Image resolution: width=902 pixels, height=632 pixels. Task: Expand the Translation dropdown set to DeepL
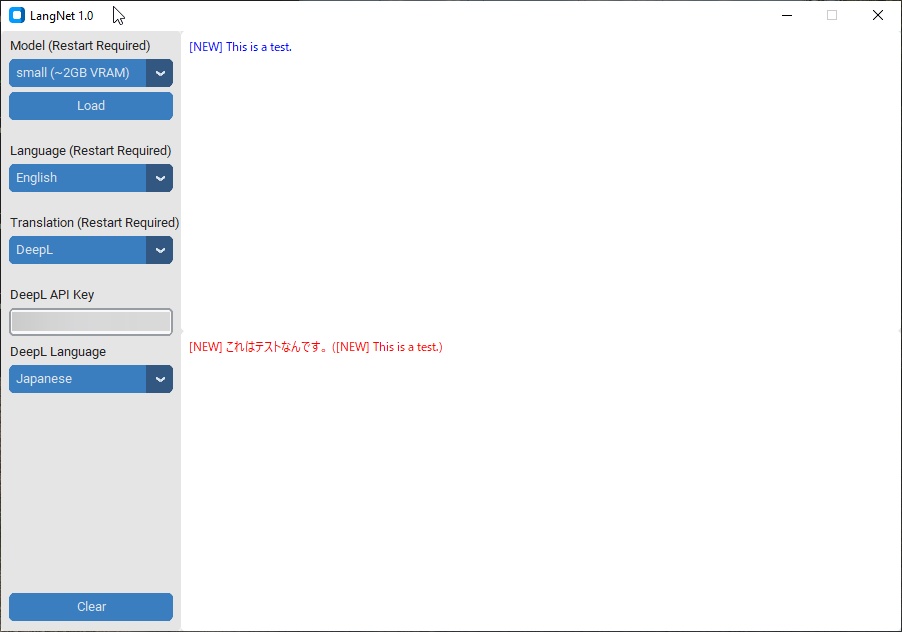(x=91, y=250)
